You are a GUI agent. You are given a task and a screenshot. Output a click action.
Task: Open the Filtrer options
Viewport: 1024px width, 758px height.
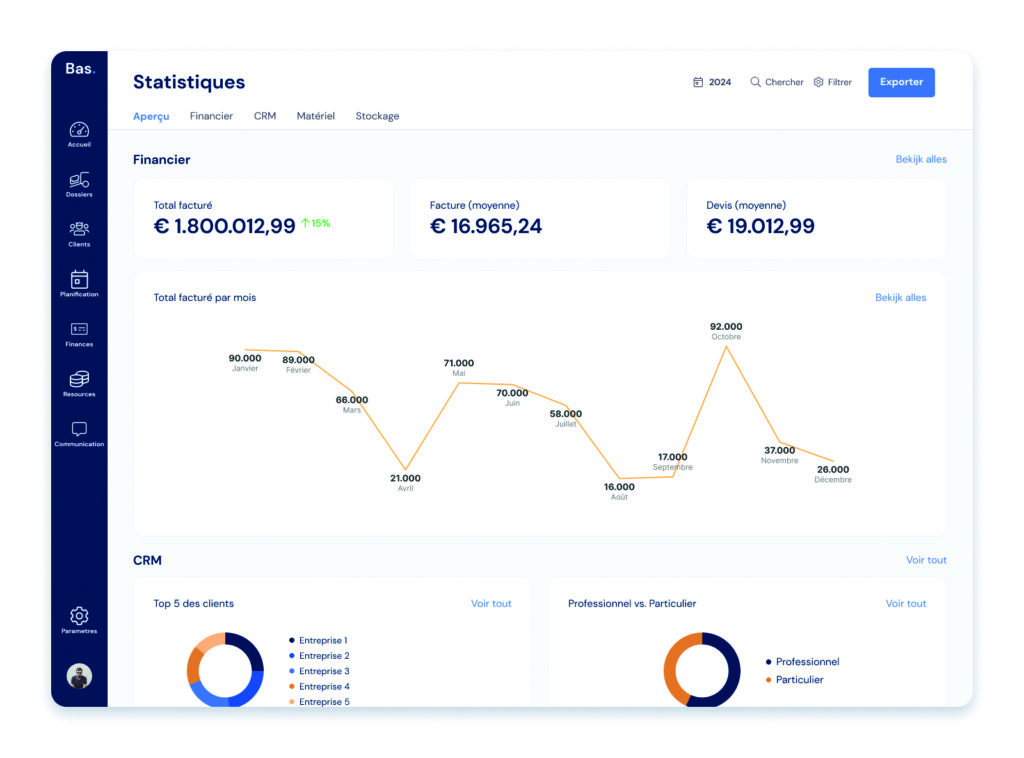[832, 82]
